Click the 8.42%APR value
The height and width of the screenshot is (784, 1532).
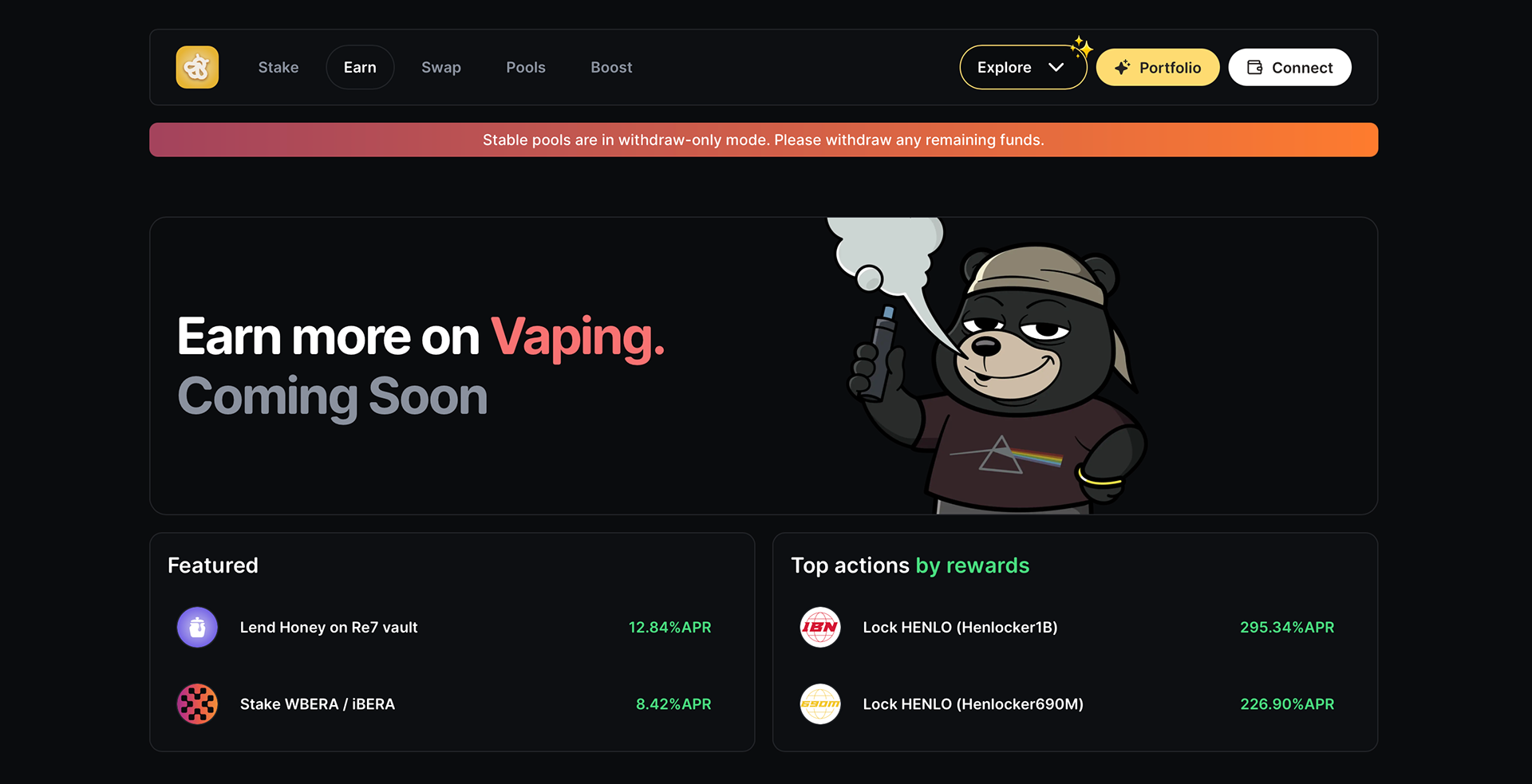[x=673, y=704]
